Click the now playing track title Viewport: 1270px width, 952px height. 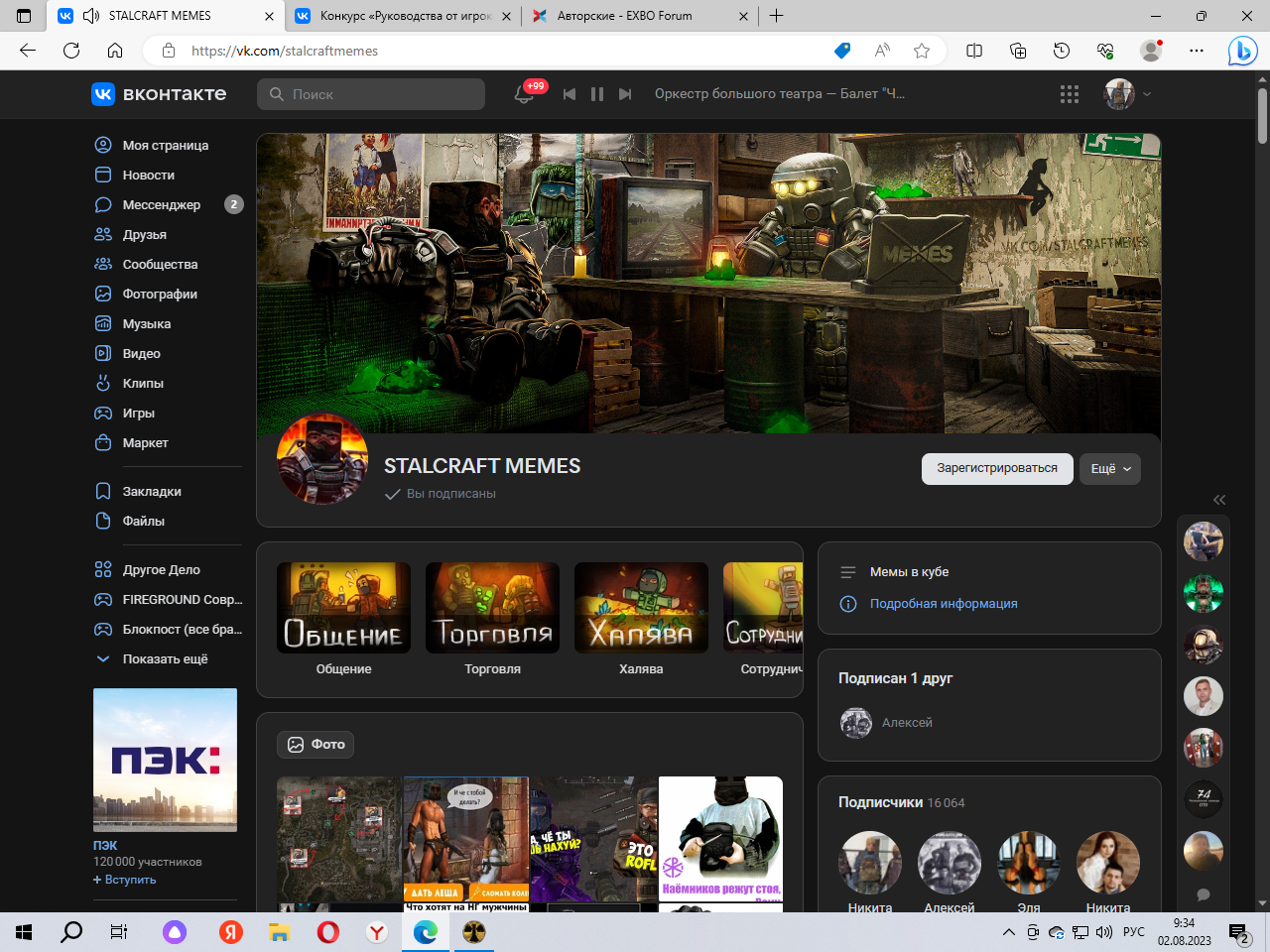click(780, 94)
